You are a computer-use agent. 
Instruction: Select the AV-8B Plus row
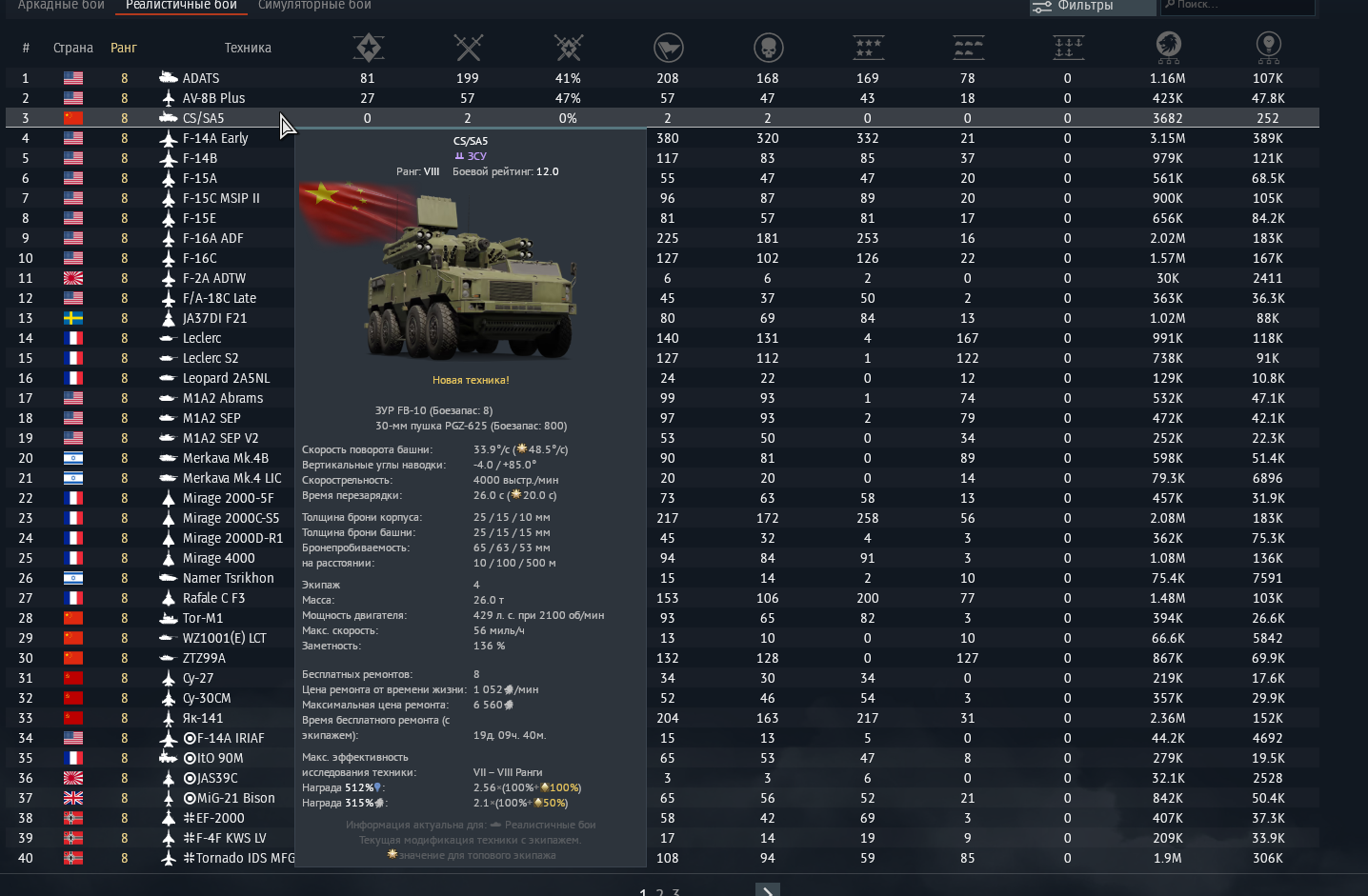point(662,98)
